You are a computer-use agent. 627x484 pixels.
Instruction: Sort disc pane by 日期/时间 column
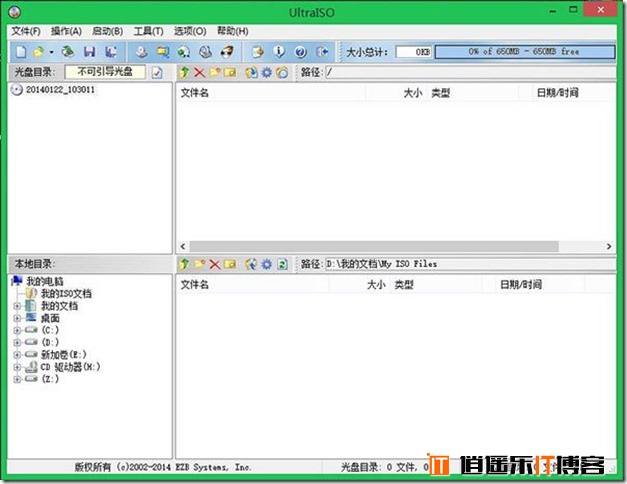557,93
